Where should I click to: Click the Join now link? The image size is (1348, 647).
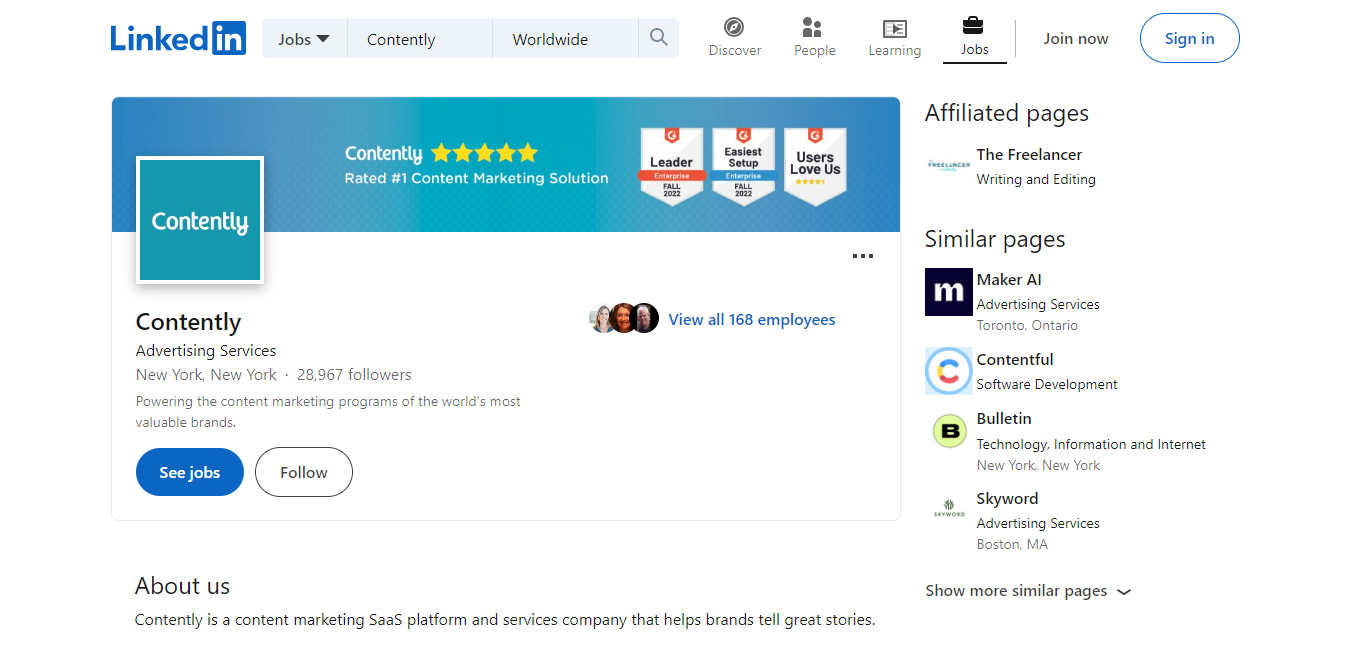click(1076, 39)
